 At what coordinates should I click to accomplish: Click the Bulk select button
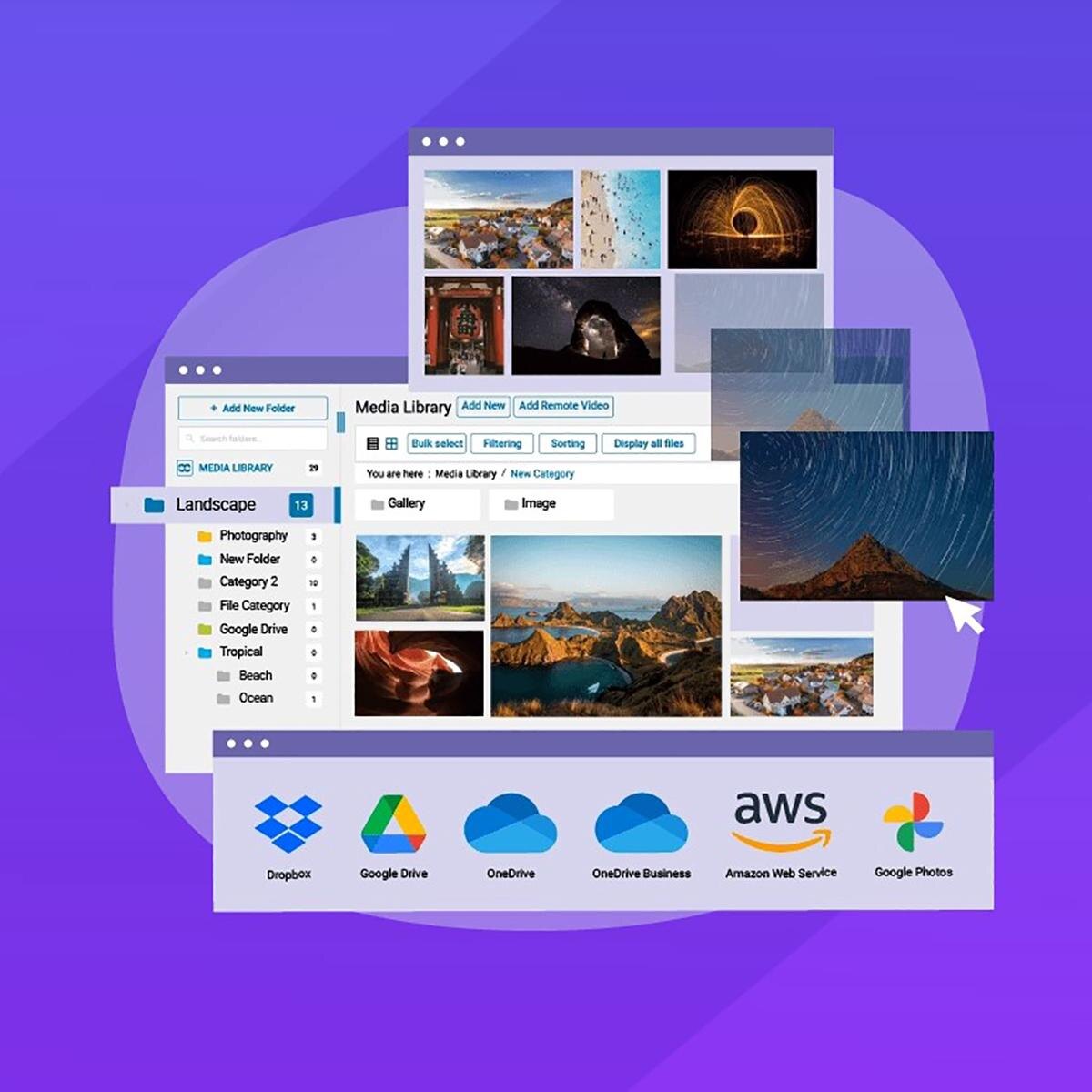pos(437,443)
